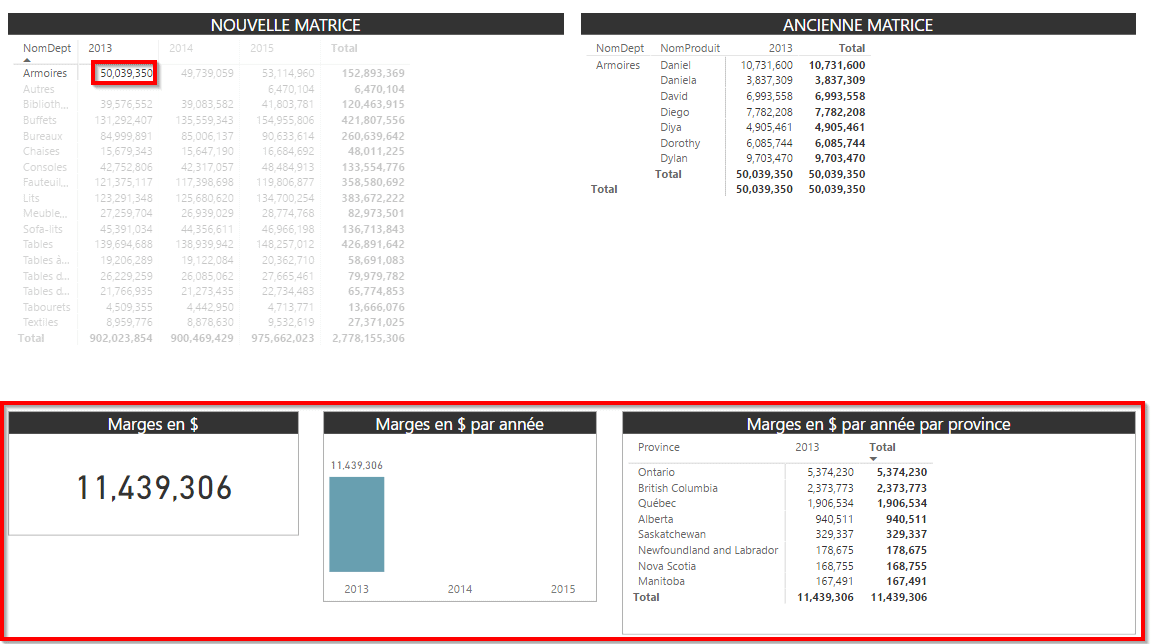
Task: Select the Armoires row in Nouvelle Matrice
Action: click(x=45, y=73)
